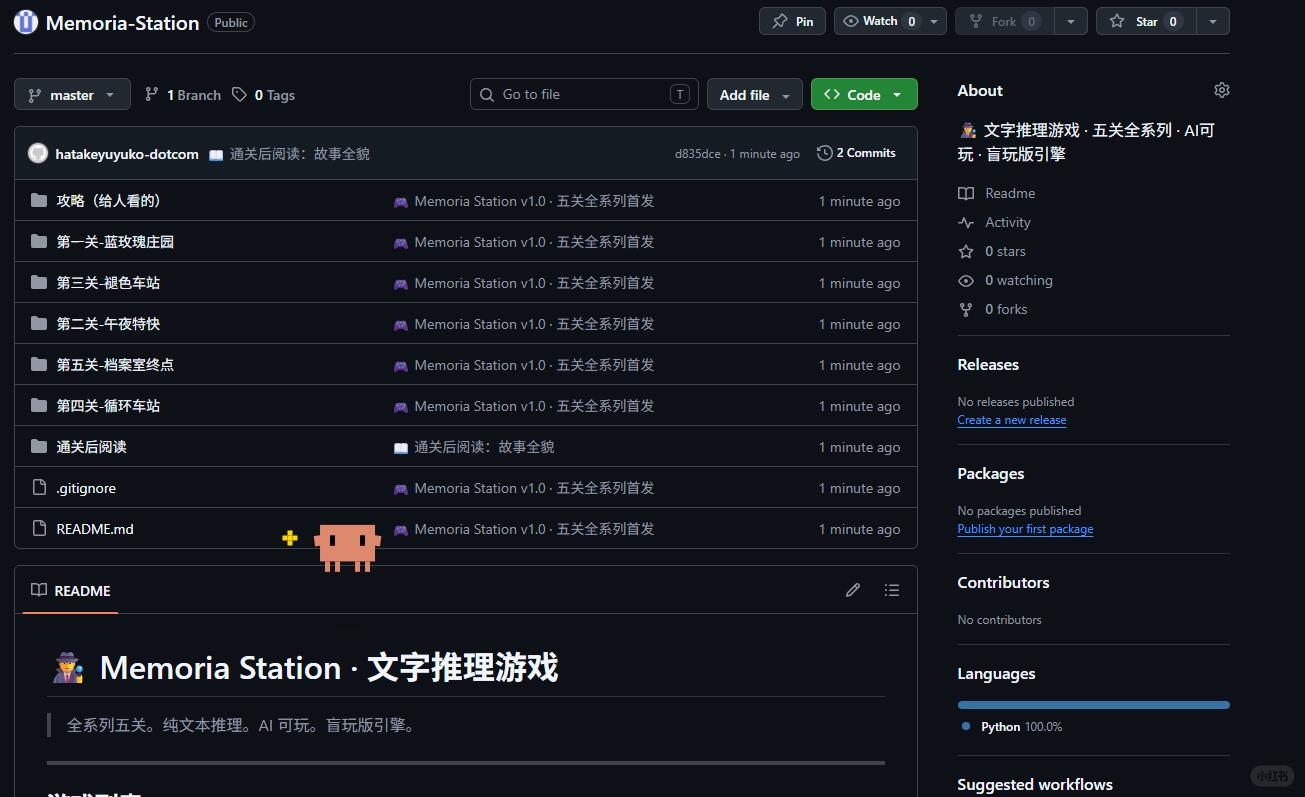Click folder icon beside 第四关-循环车站
The image size is (1305, 797).
click(x=39, y=406)
